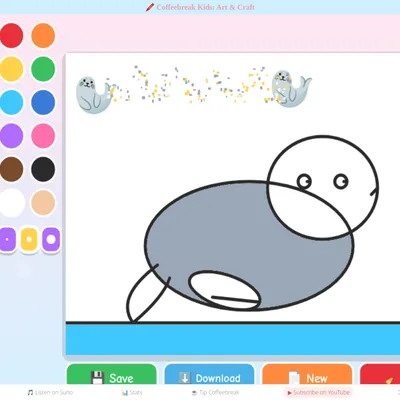The image size is (400, 400).
Task: Click Subscribe on YouTube link
Action: (318, 392)
